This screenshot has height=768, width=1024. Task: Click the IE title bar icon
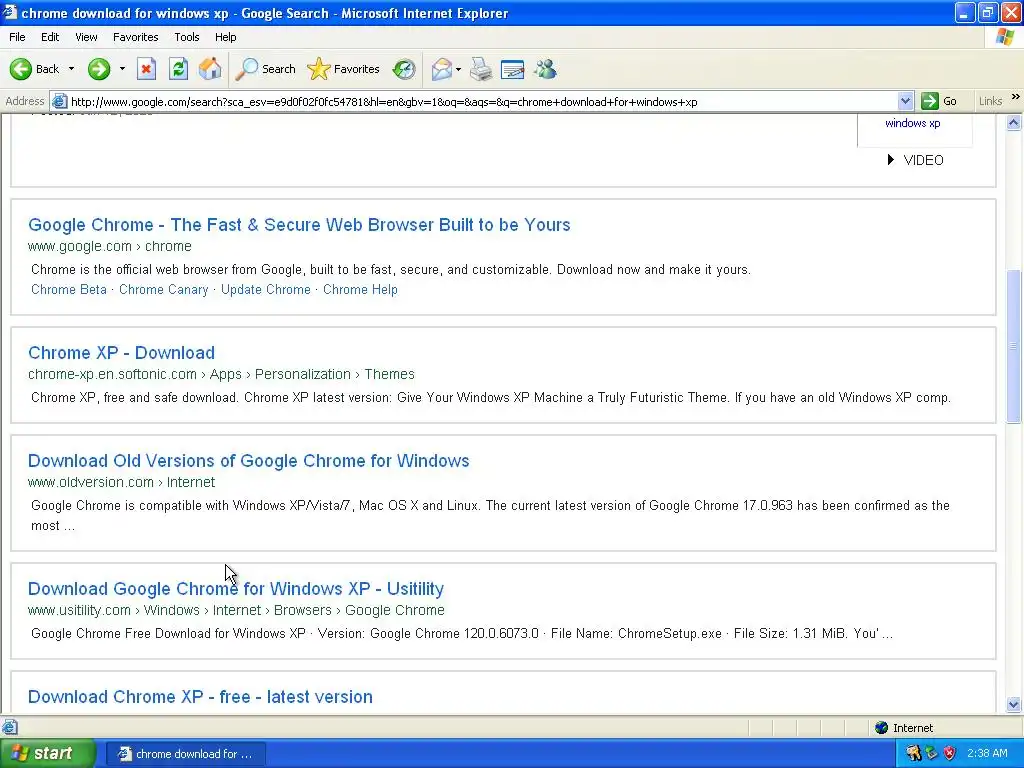coord(10,12)
